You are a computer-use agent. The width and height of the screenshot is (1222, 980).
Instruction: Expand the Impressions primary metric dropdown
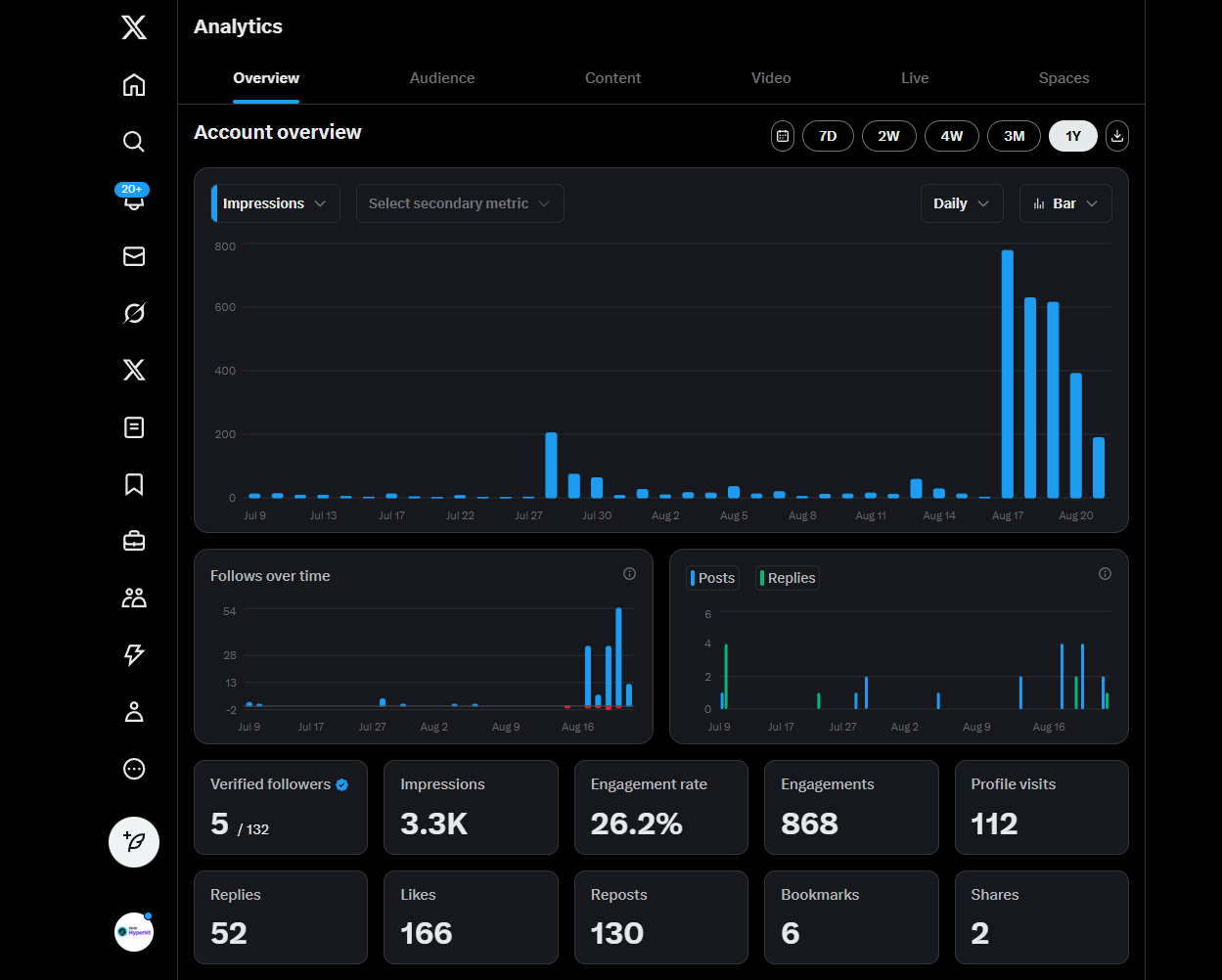pos(276,203)
